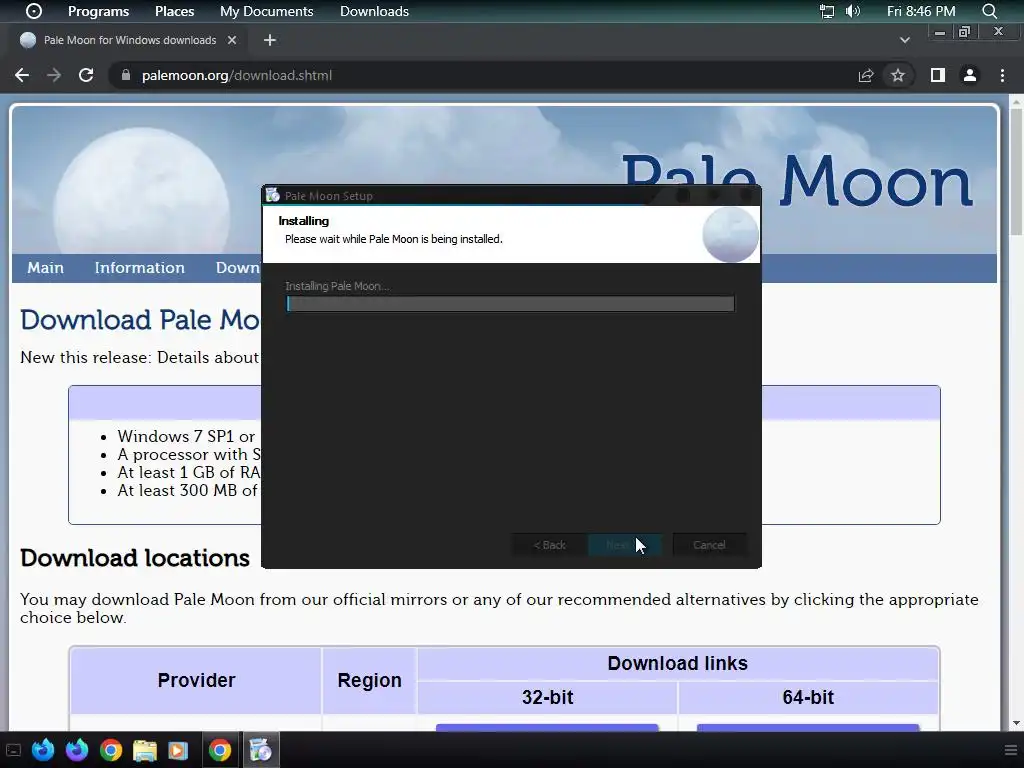This screenshot has height=768, width=1024.
Task: Open a new browser tab
Action: pyautogui.click(x=270, y=40)
